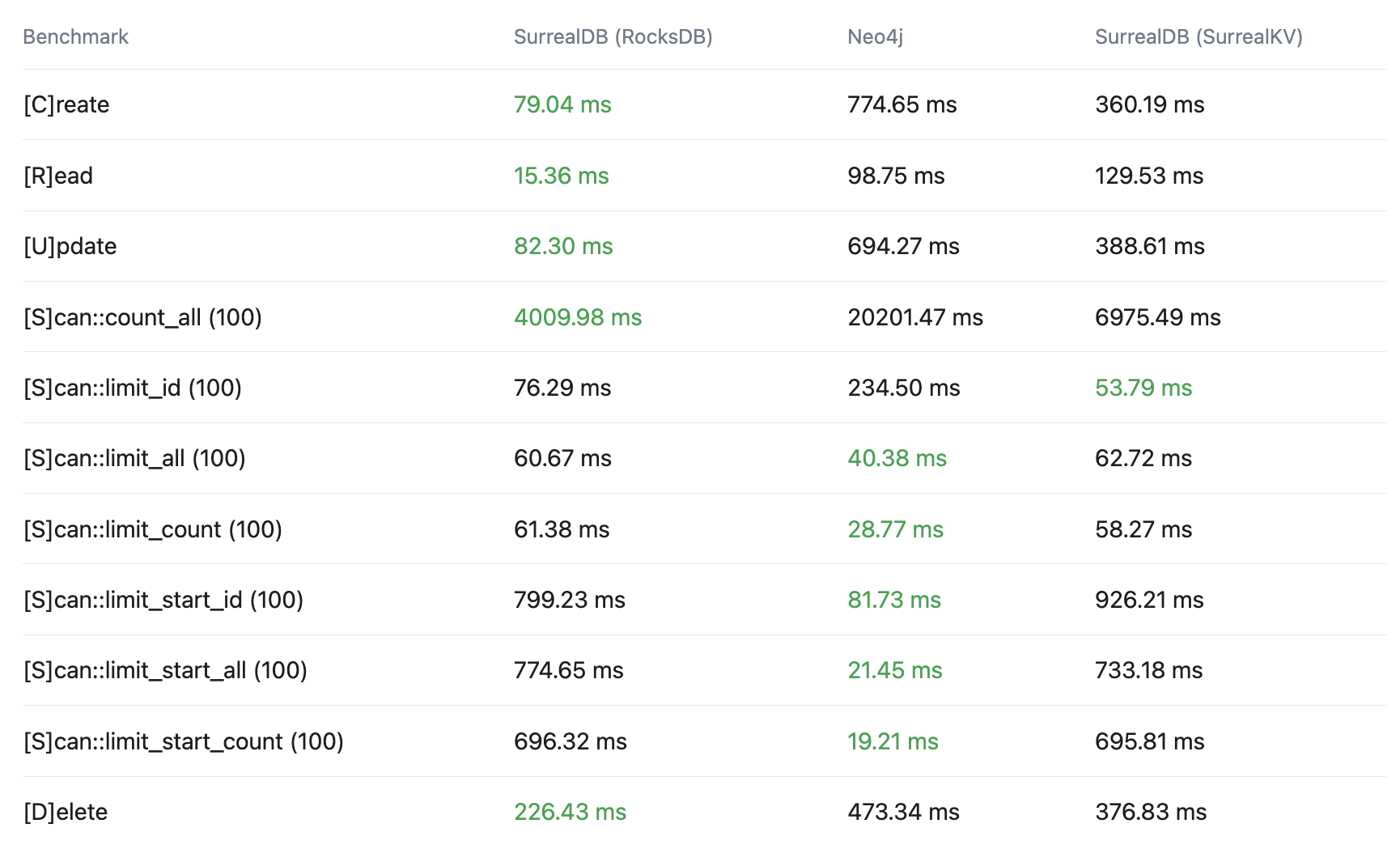
Task: Click the 696.32 ms value
Action: pyautogui.click(x=571, y=741)
